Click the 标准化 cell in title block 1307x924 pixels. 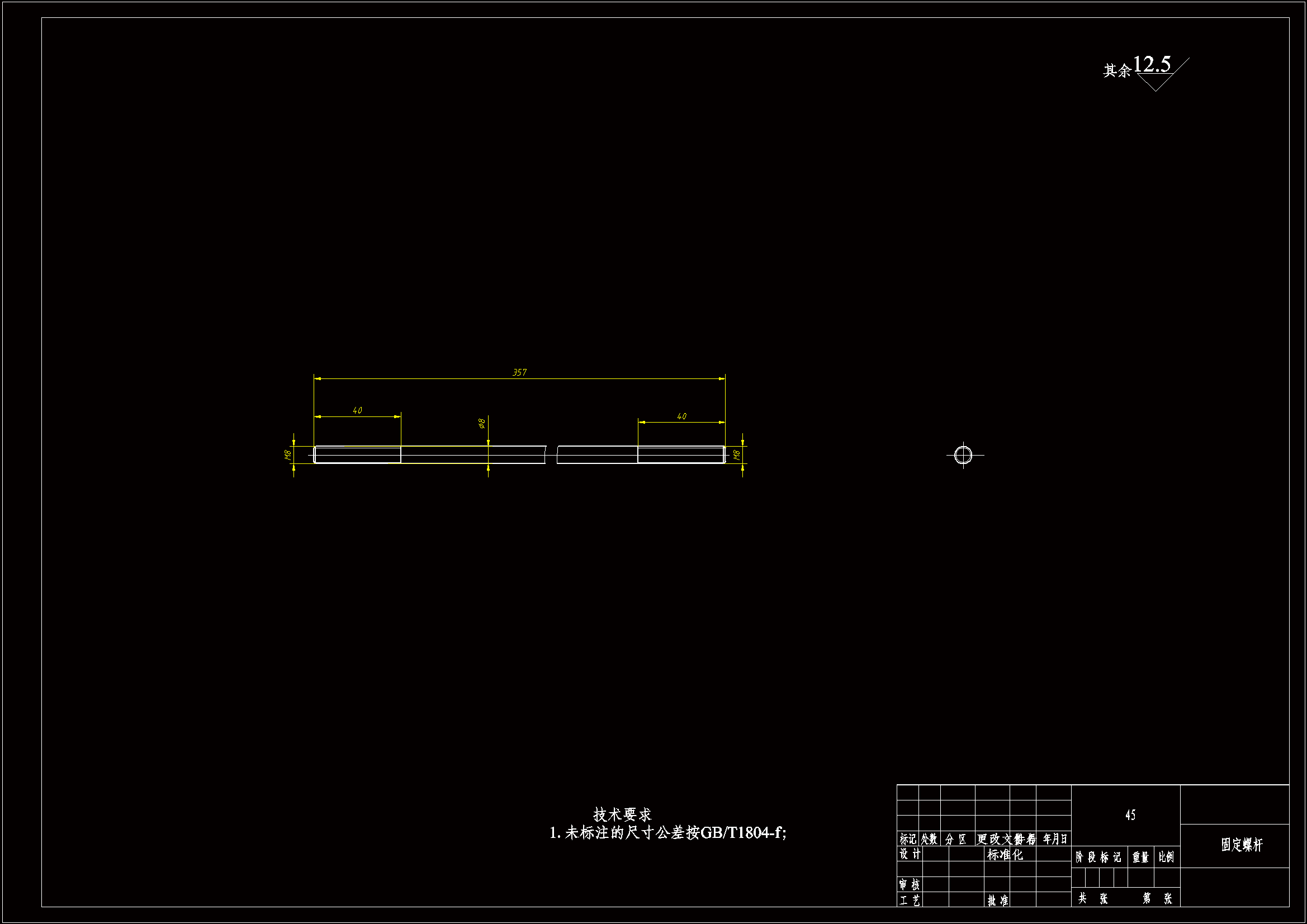[x=1005, y=855]
